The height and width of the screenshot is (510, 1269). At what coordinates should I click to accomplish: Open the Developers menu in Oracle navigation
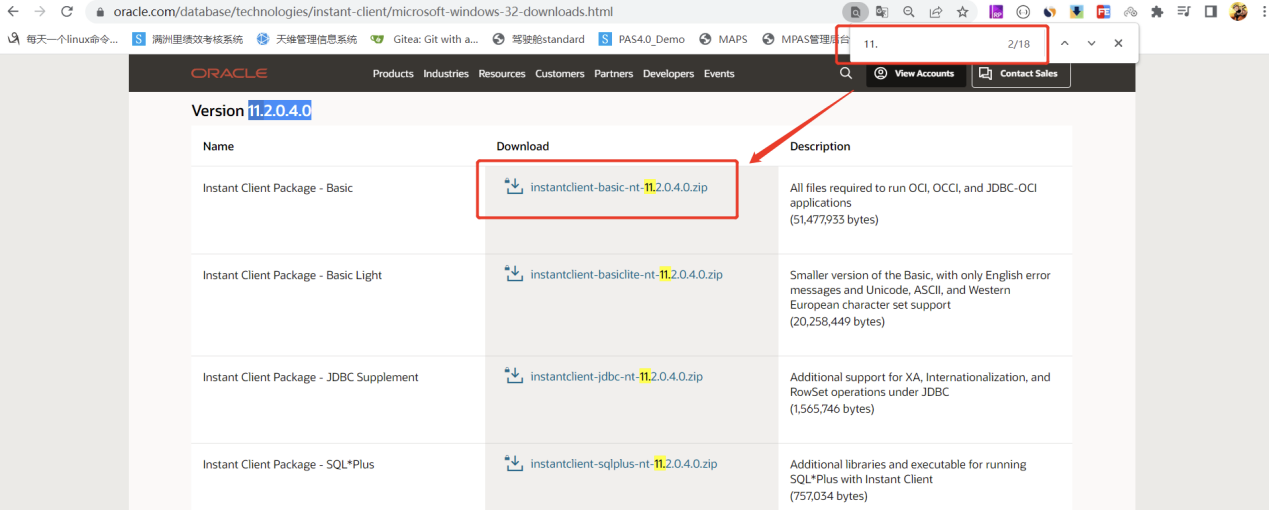(668, 74)
